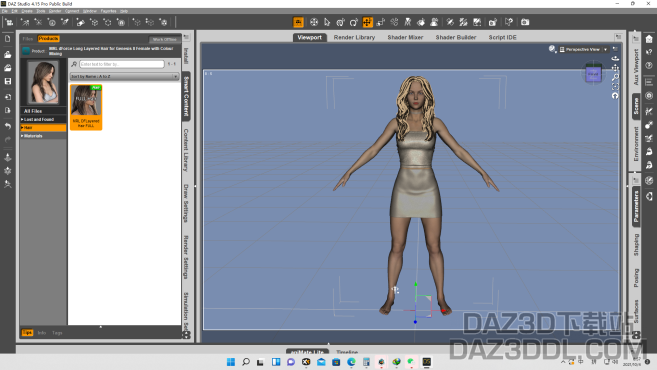Open the File menu
The image size is (657, 370).
(4, 11)
